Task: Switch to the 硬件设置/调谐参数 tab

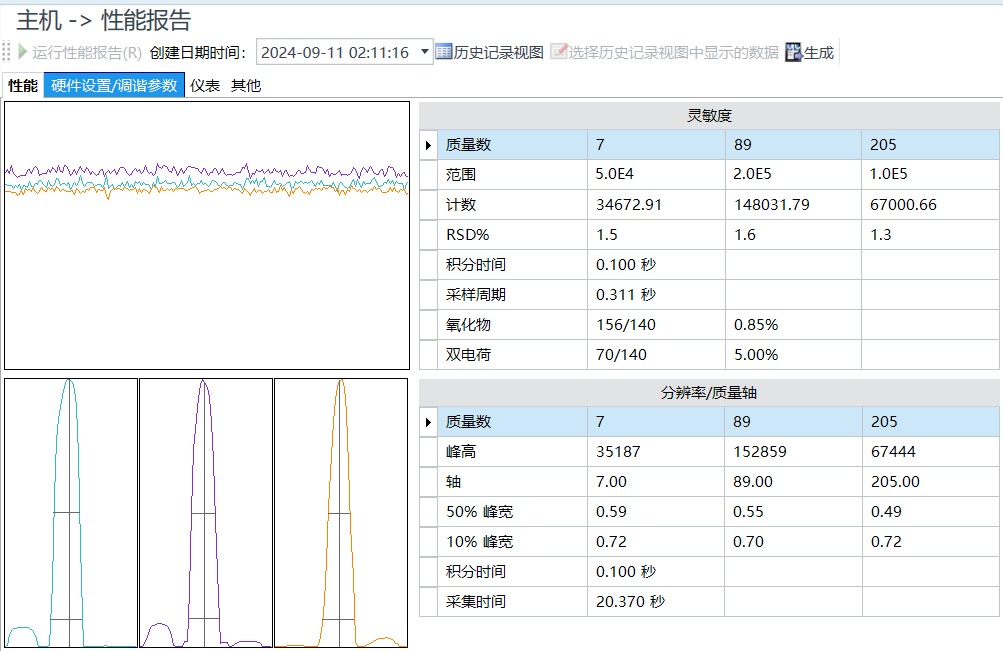Action: pyautogui.click(x=114, y=86)
